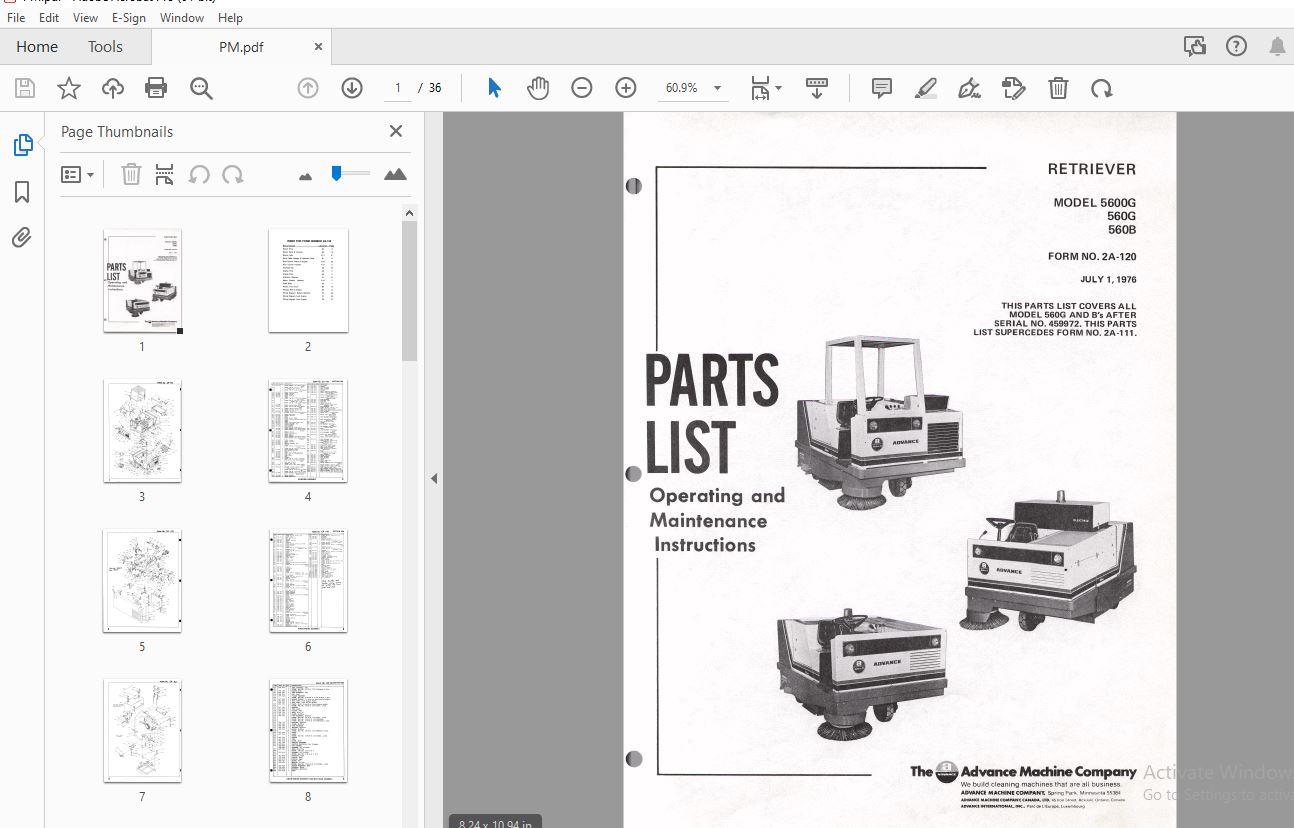Open thumbnails options menu dropdown
1294x828 pixels.
77,174
